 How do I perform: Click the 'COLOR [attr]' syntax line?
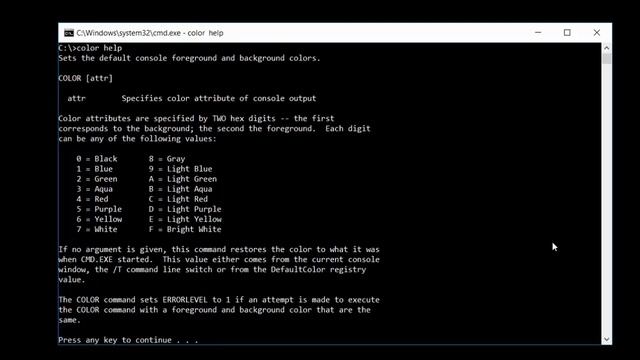(85, 78)
